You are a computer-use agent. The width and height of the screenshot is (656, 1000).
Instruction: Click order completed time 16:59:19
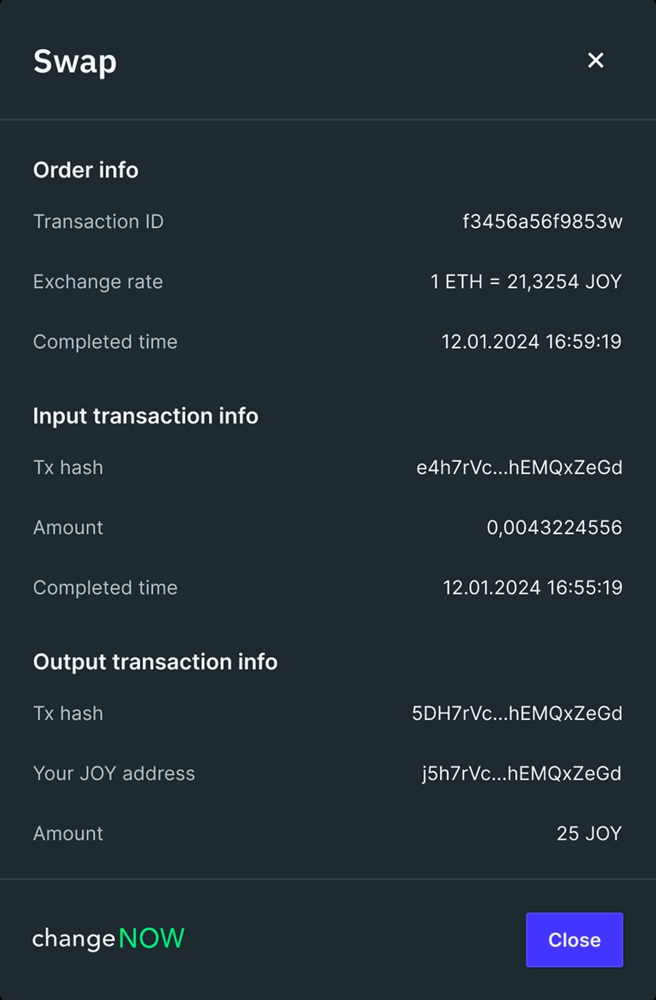click(x=531, y=342)
